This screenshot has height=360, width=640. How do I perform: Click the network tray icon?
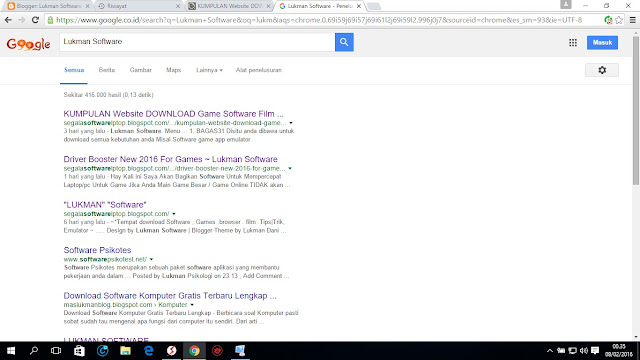pos(572,351)
